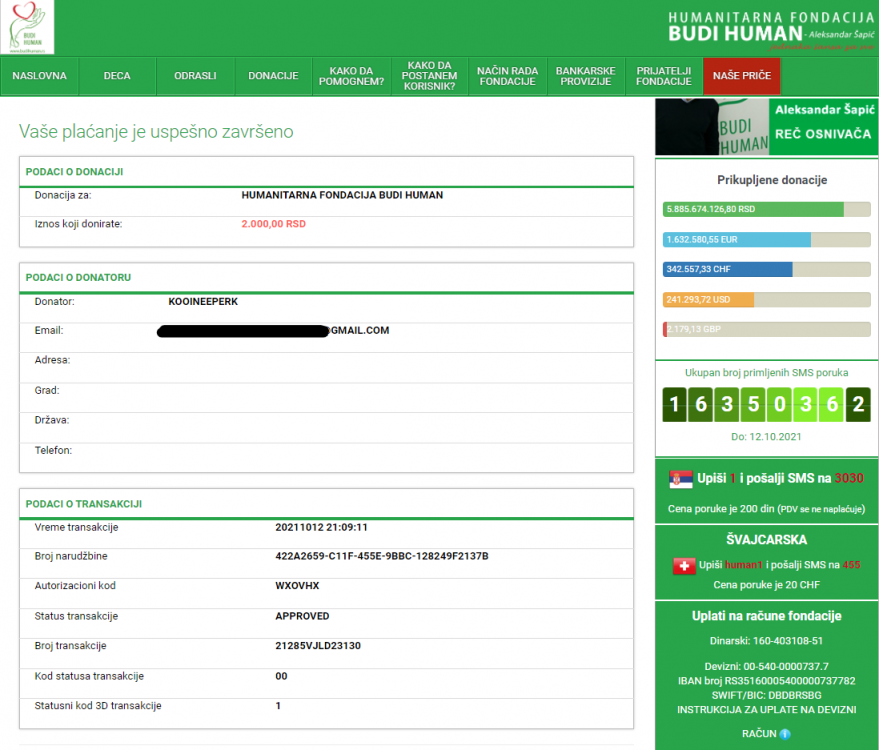Image resolution: width=879 pixels, height=750 pixels.
Task: Select DONACIJE in the navigation bar
Action: pyautogui.click(x=273, y=76)
